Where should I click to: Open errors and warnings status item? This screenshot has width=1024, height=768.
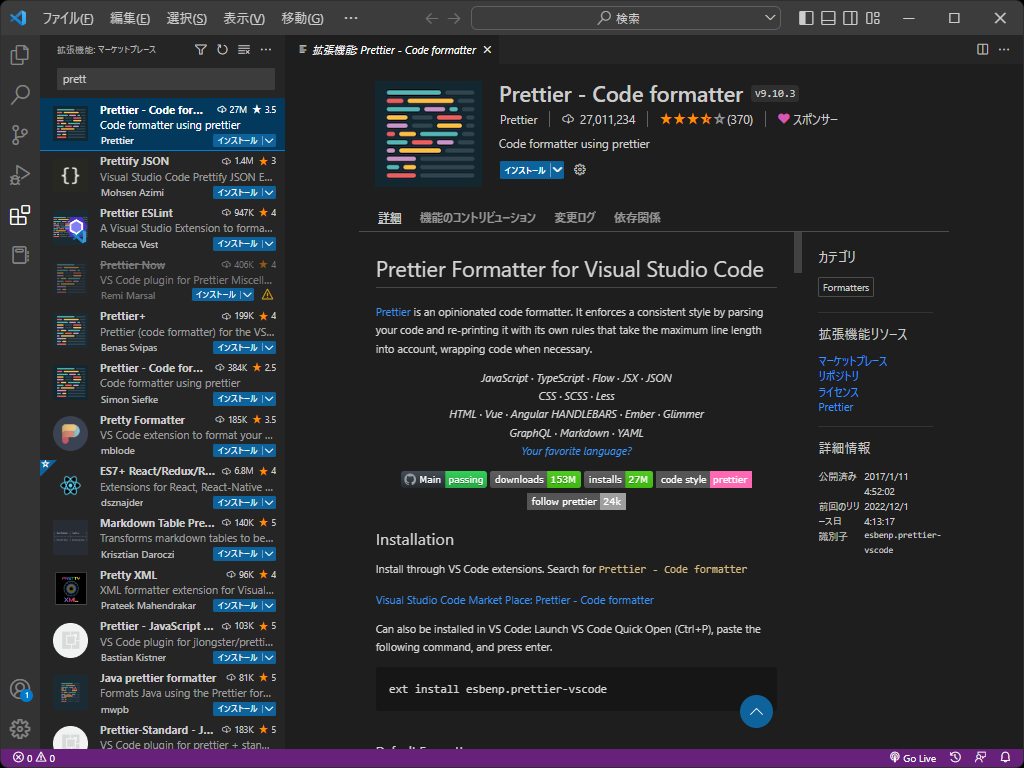[x=34, y=758]
